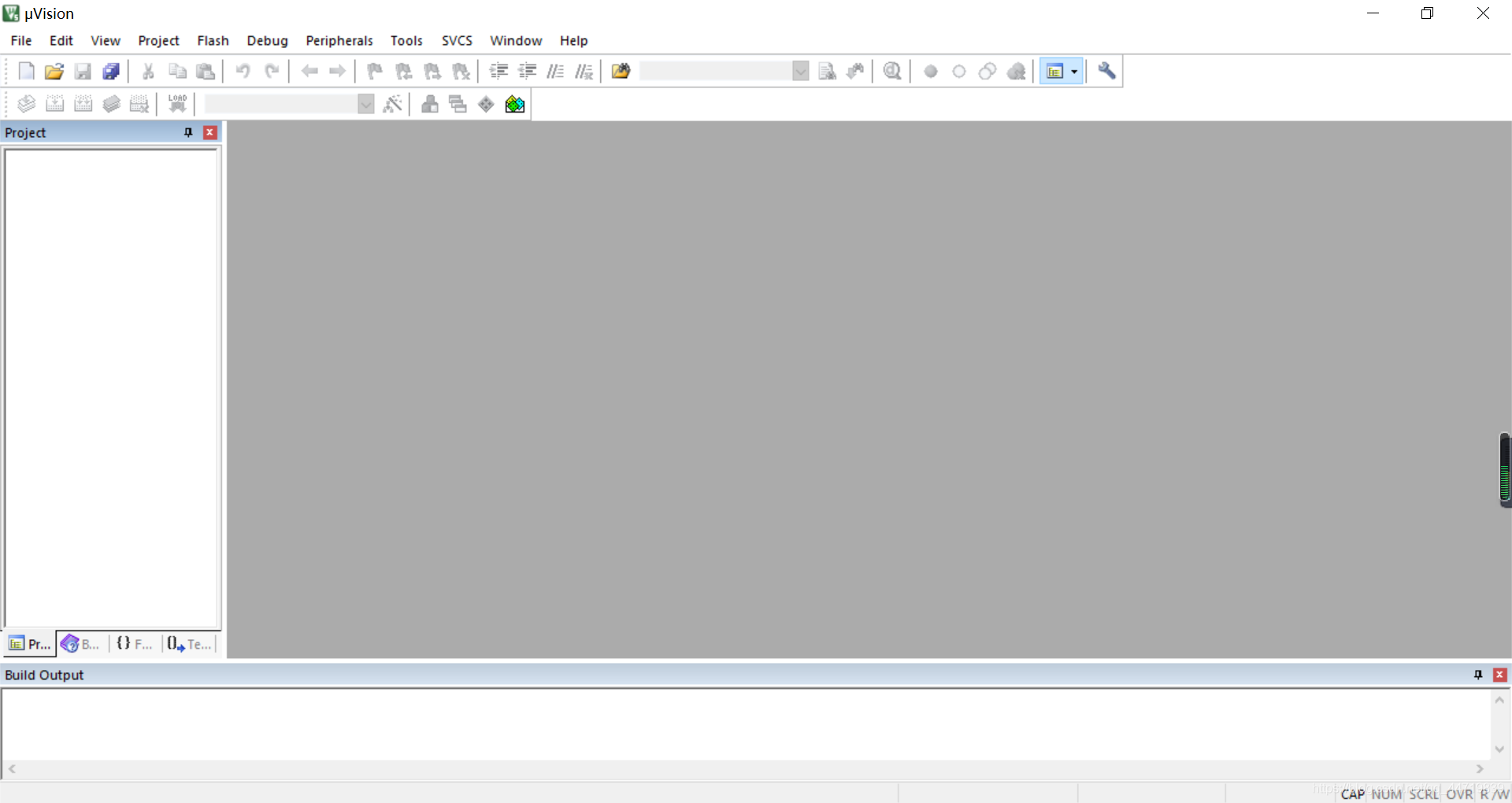Click the Download LOAD icon
Image resolution: width=1512 pixels, height=803 pixels.
177,104
